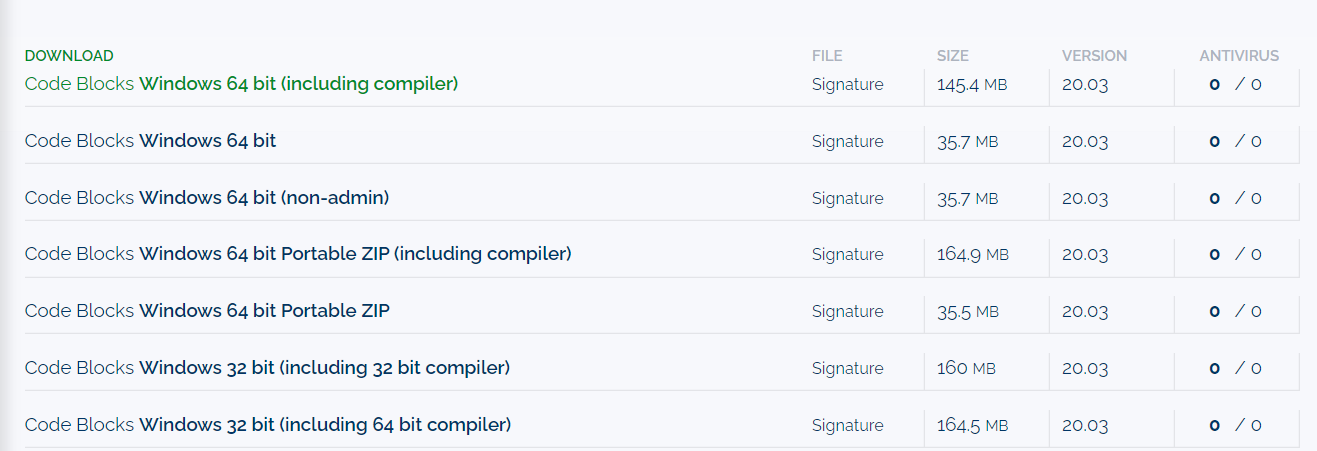
Task: View Signature for the 160 MB download
Action: click(x=847, y=368)
